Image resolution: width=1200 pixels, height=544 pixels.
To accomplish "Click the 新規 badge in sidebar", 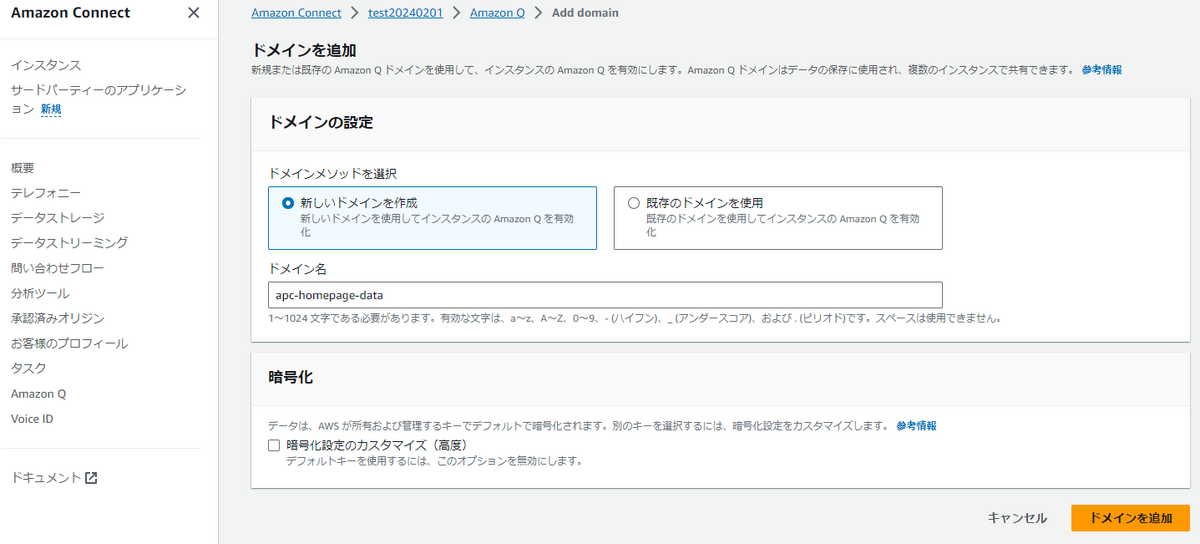I will [x=51, y=109].
